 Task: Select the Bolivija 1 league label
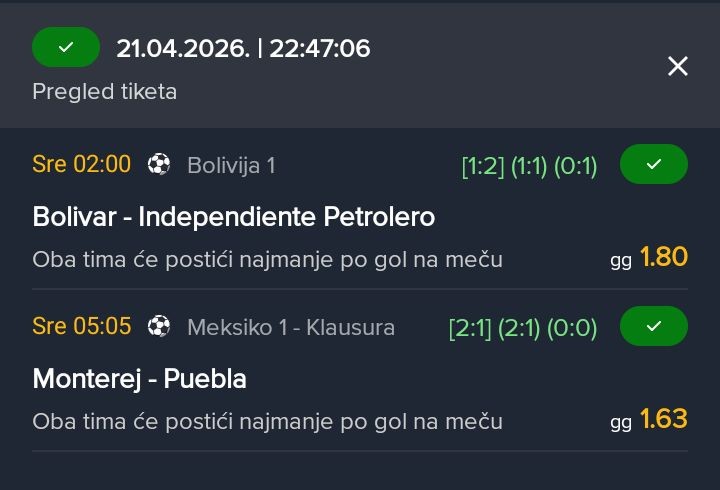point(231,165)
